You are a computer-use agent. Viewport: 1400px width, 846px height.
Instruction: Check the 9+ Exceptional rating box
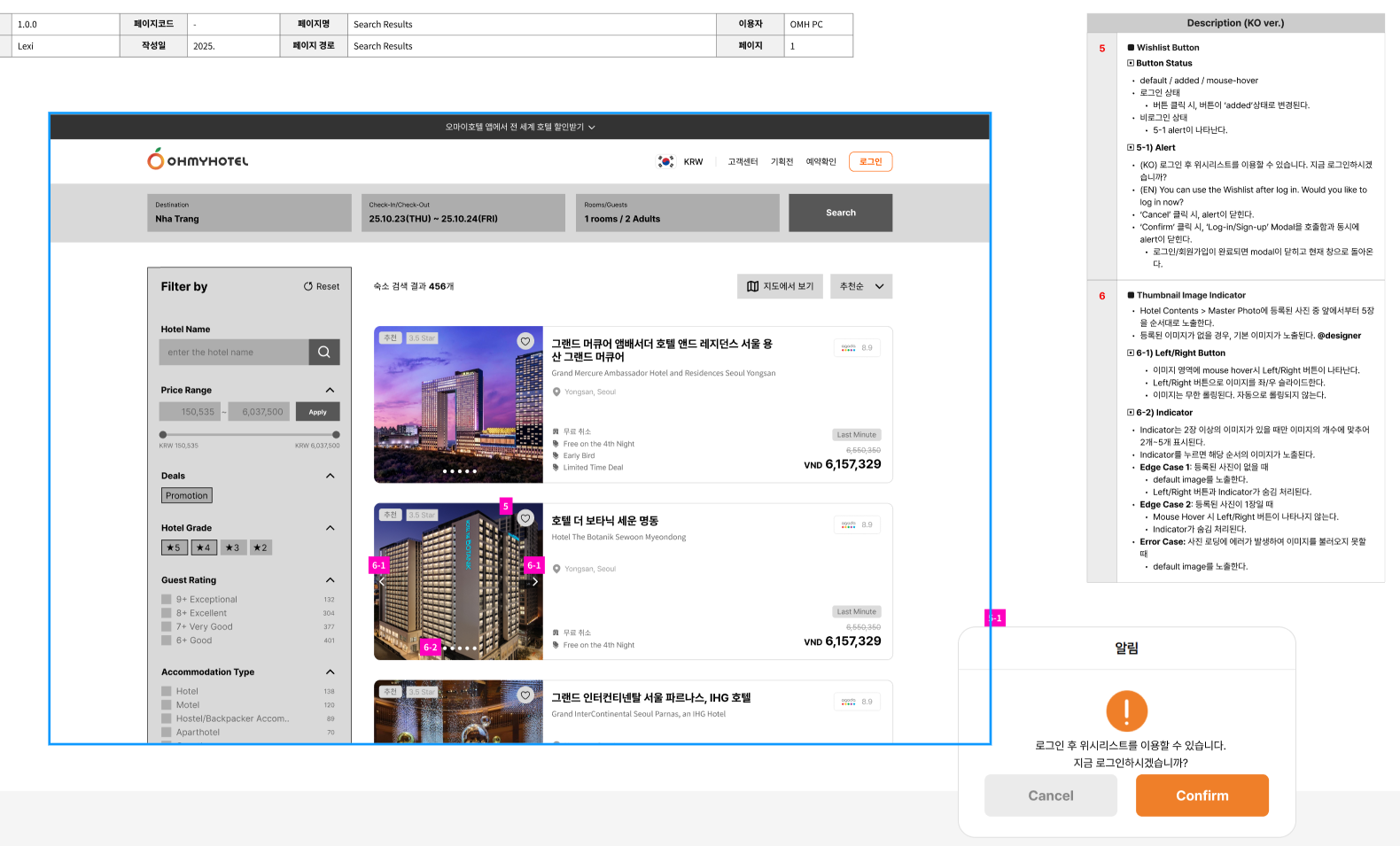(x=167, y=600)
